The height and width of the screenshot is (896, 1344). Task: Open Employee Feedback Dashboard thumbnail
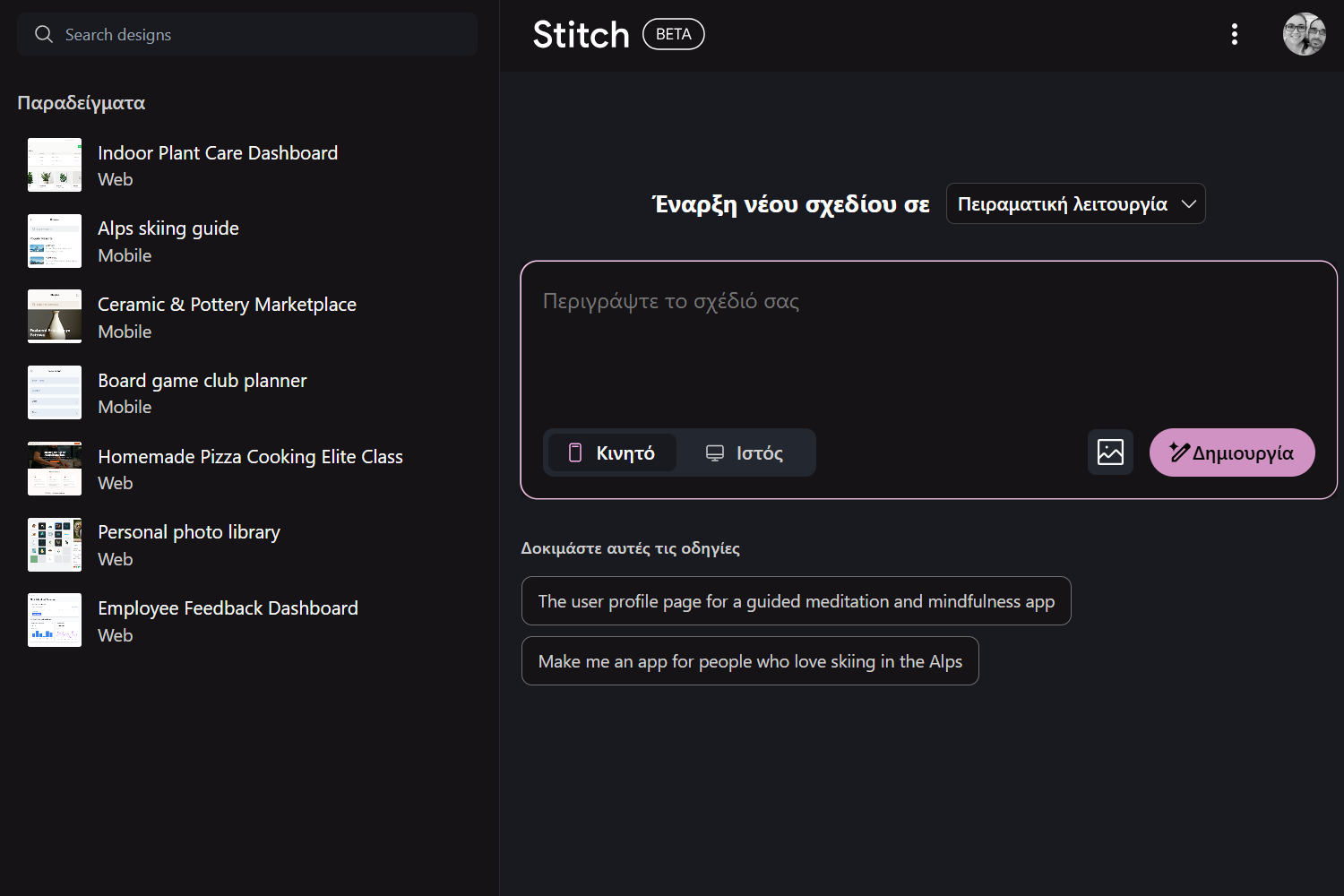(55, 620)
